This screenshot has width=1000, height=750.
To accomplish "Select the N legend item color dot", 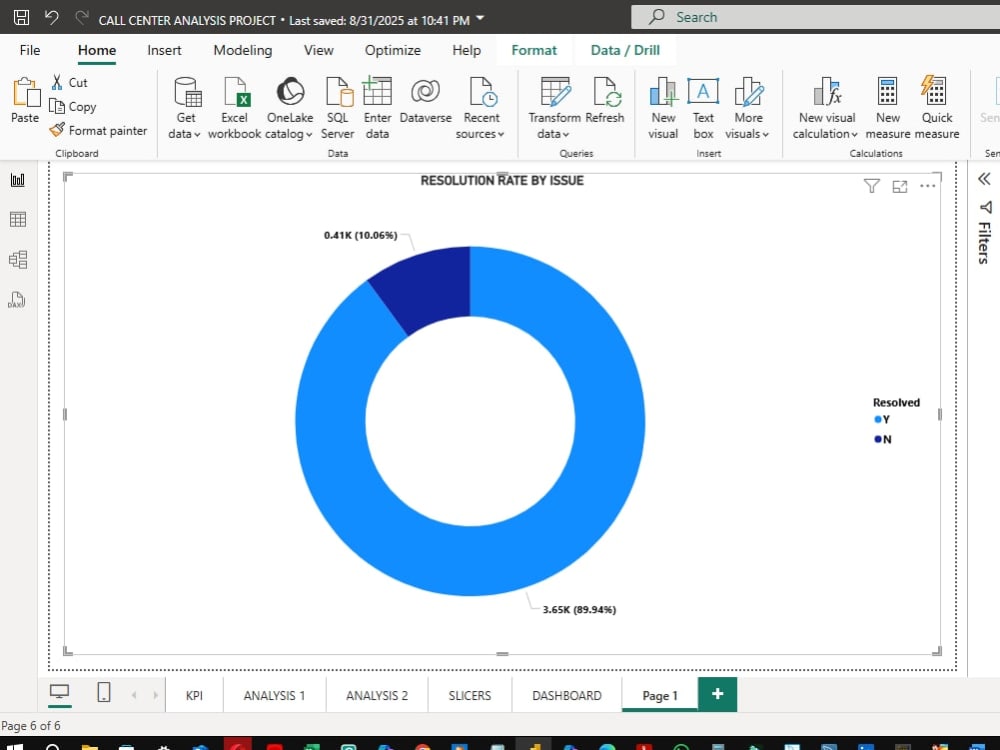I will [878, 439].
